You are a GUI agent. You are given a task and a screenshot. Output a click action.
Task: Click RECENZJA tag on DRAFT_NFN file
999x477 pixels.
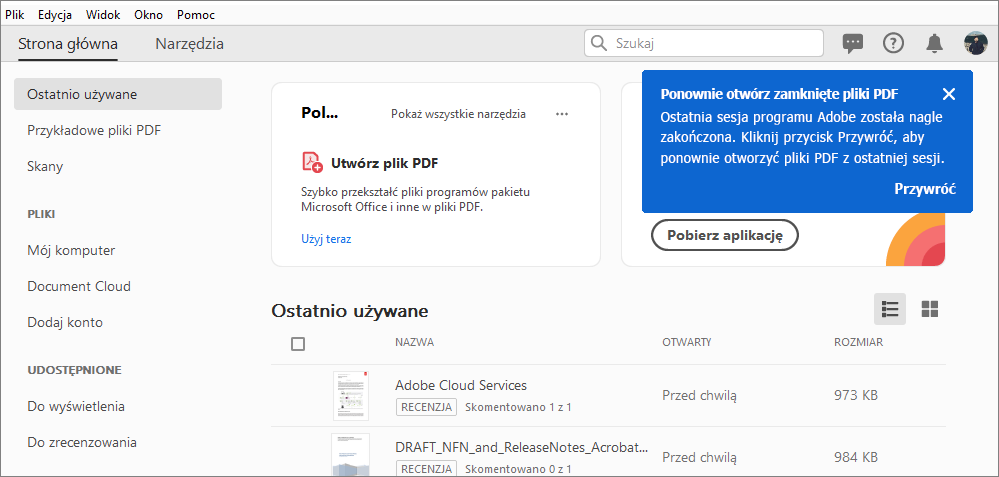[426, 468]
